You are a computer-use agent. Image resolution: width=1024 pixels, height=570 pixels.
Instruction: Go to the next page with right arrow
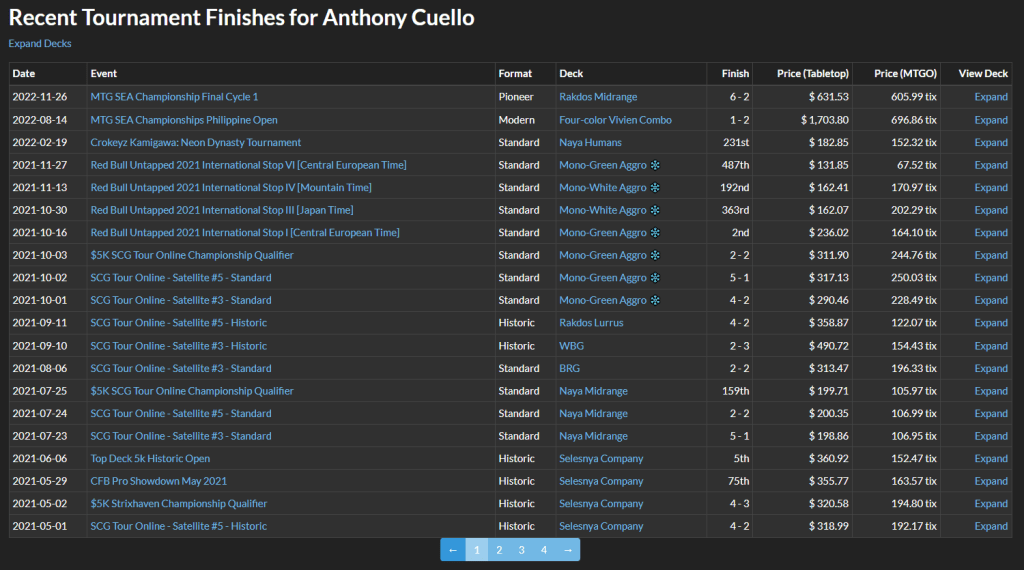(x=567, y=550)
